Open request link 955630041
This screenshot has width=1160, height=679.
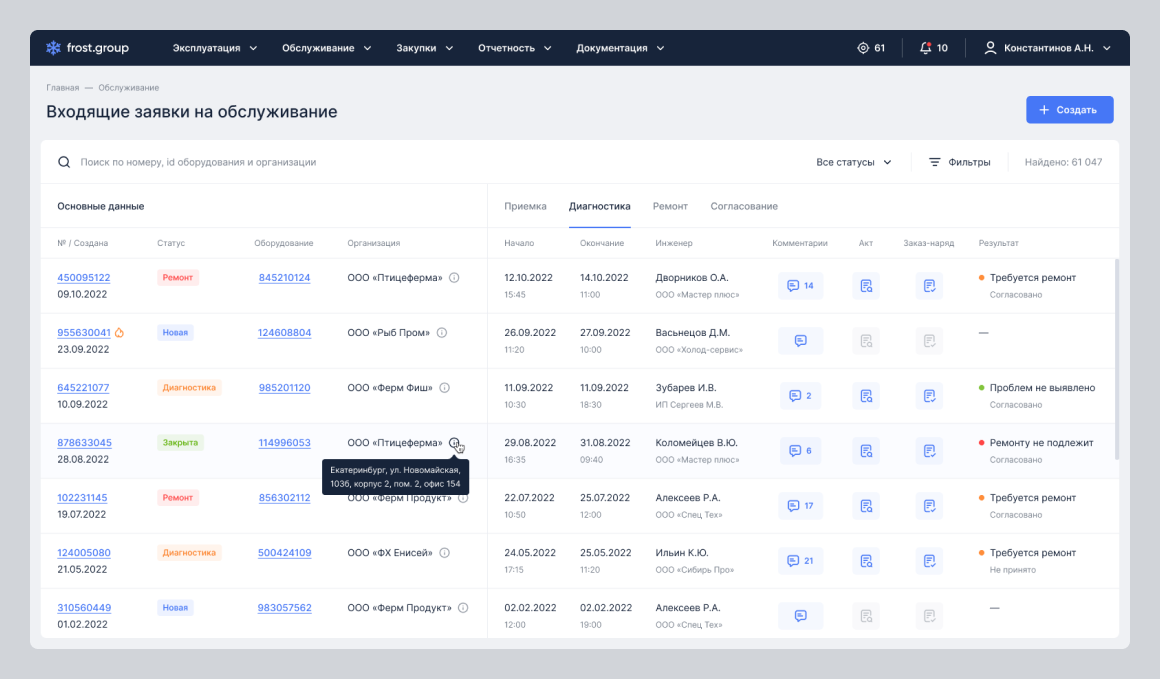point(84,333)
